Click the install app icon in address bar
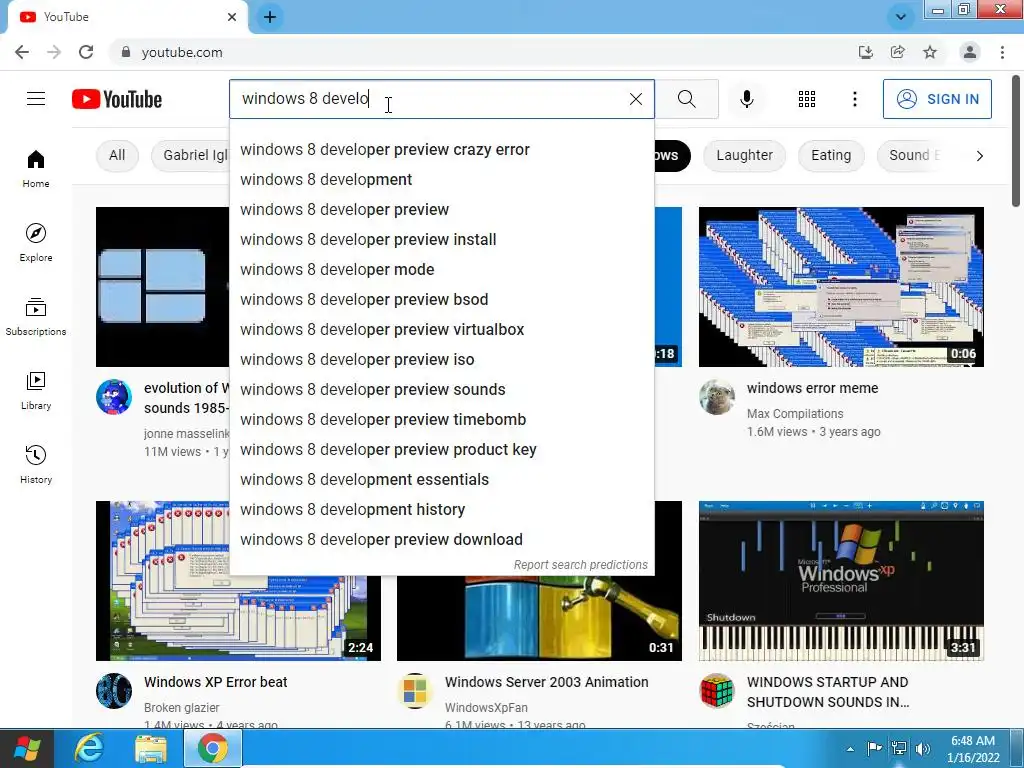 [865, 52]
